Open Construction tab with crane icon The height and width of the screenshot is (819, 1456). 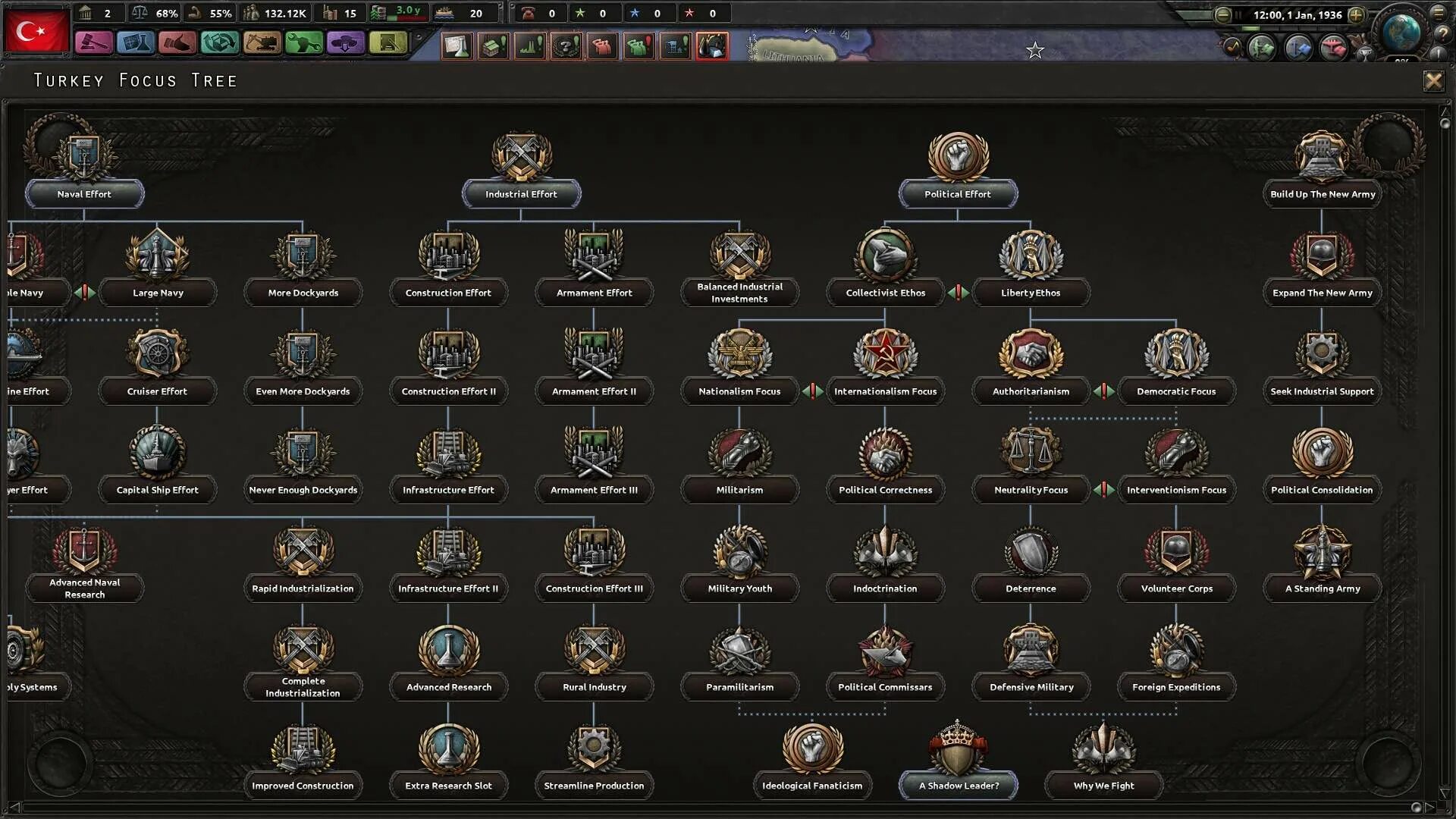pyautogui.click(x=262, y=43)
